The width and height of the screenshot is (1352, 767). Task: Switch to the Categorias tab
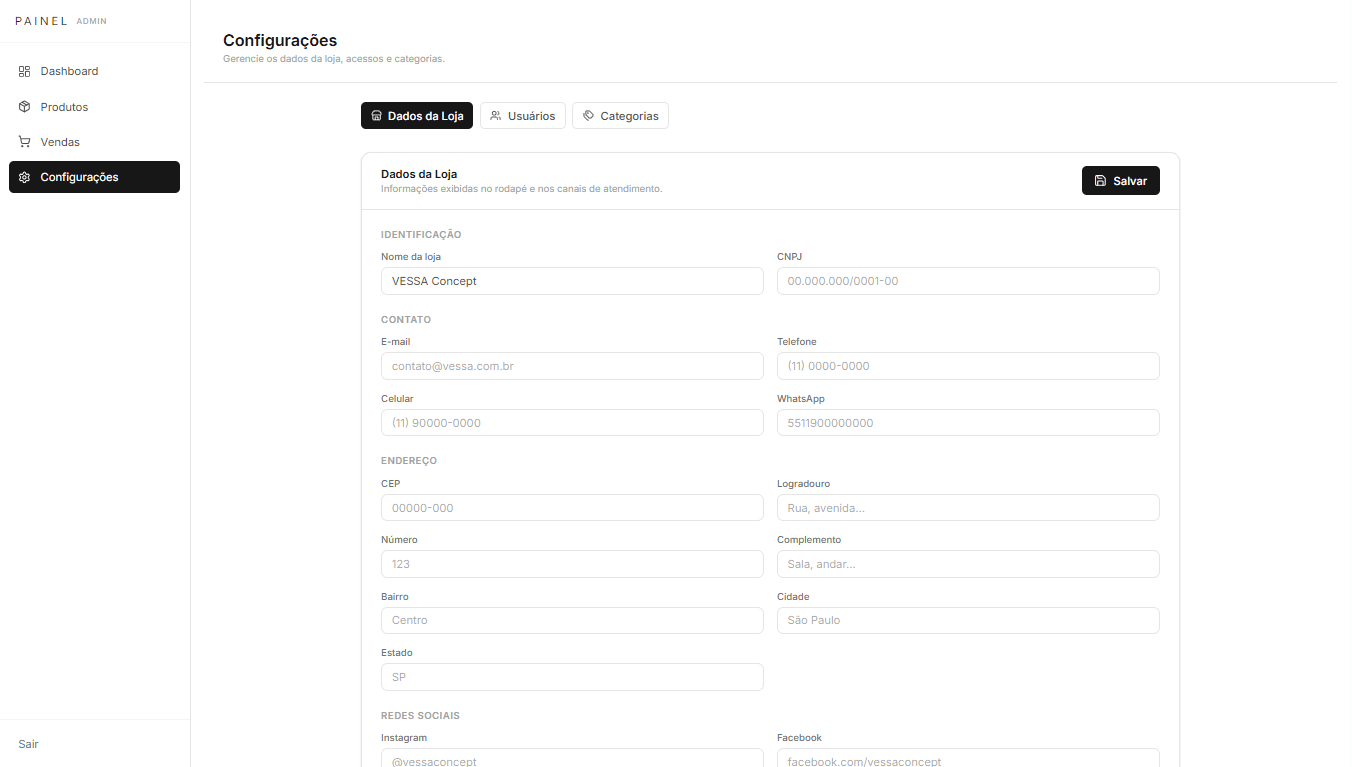tap(620, 116)
